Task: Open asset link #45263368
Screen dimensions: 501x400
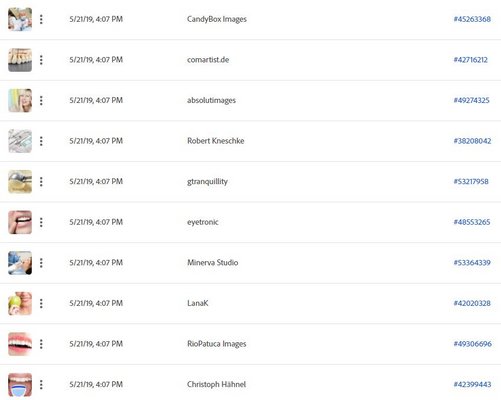Action: 472,19
